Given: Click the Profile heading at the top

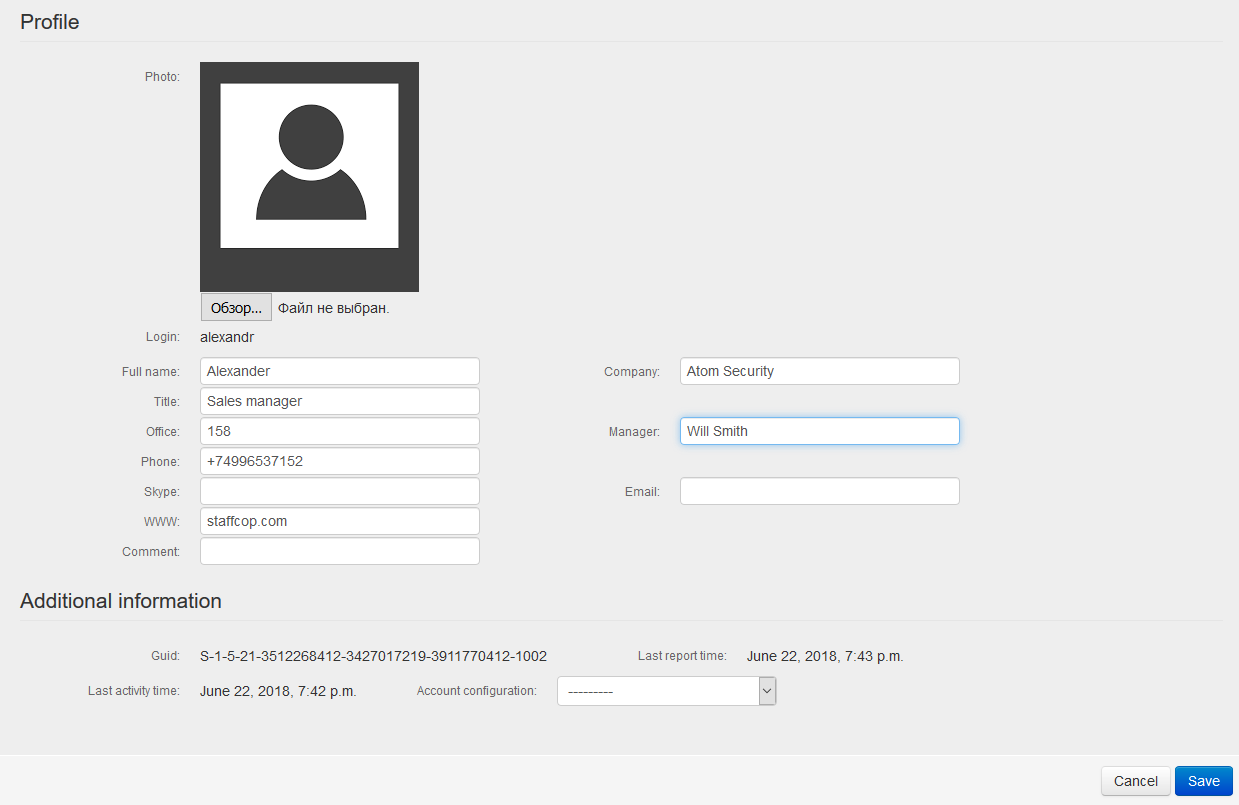Looking at the screenshot, I should [x=49, y=22].
